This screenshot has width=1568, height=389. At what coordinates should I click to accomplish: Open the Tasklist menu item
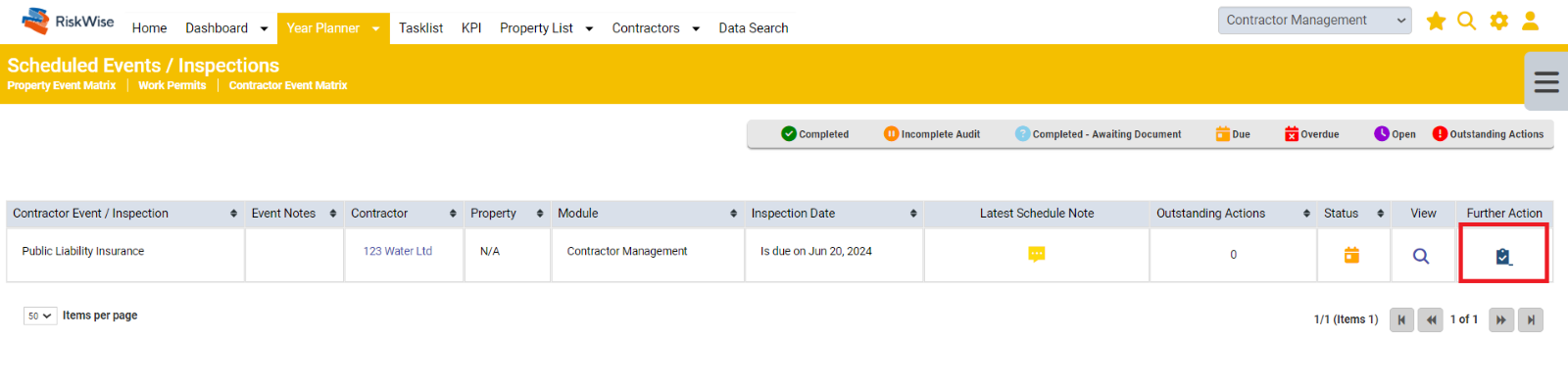pyautogui.click(x=420, y=27)
